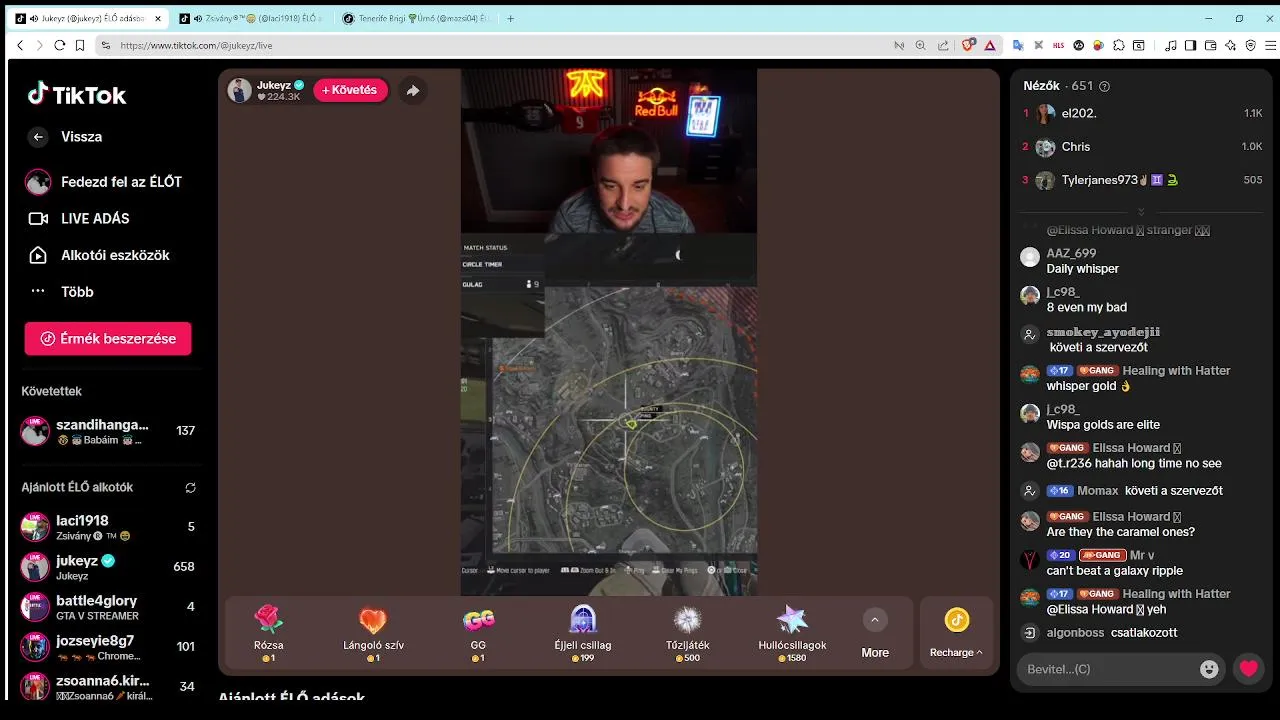
Task: Click the share arrow icon
Action: tap(412, 91)
